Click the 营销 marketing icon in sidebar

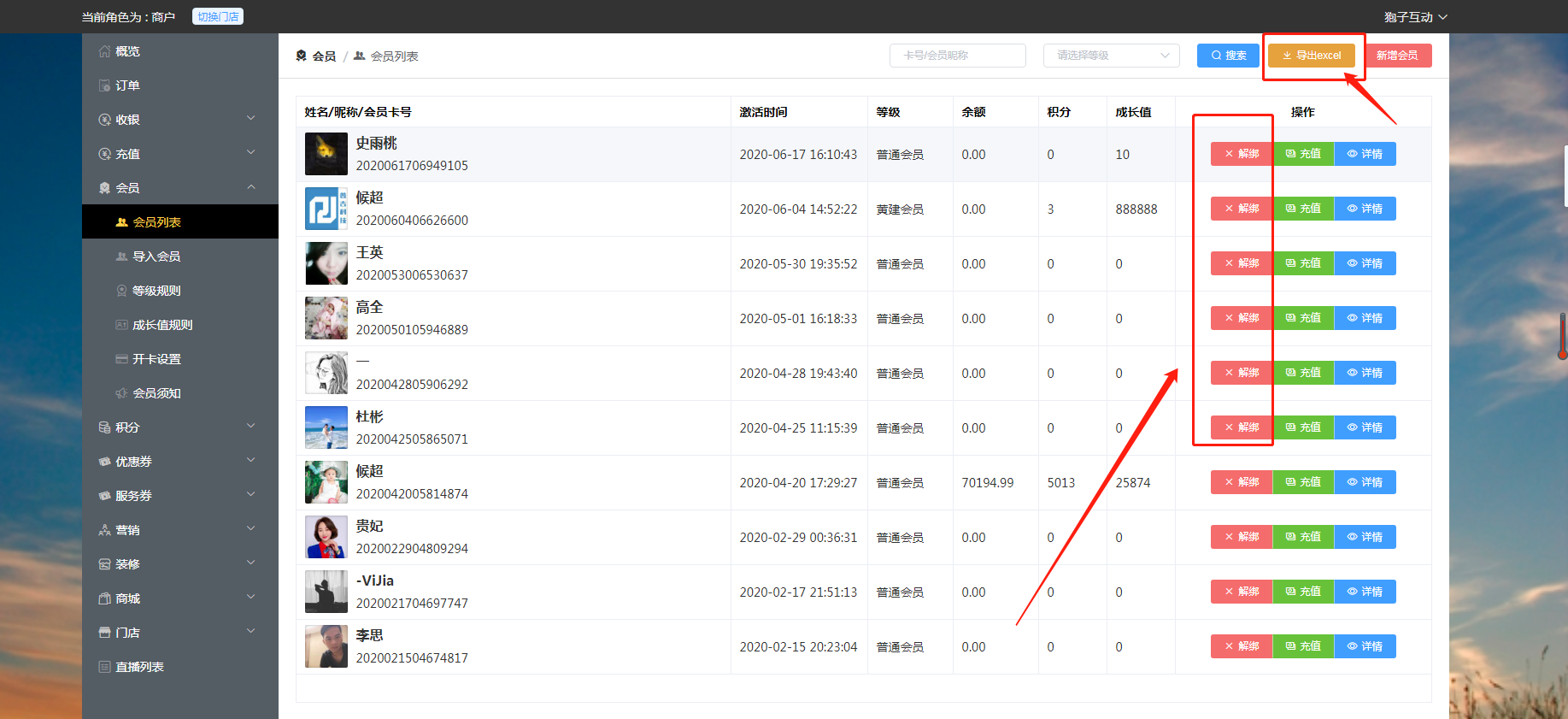pos(104,530)
